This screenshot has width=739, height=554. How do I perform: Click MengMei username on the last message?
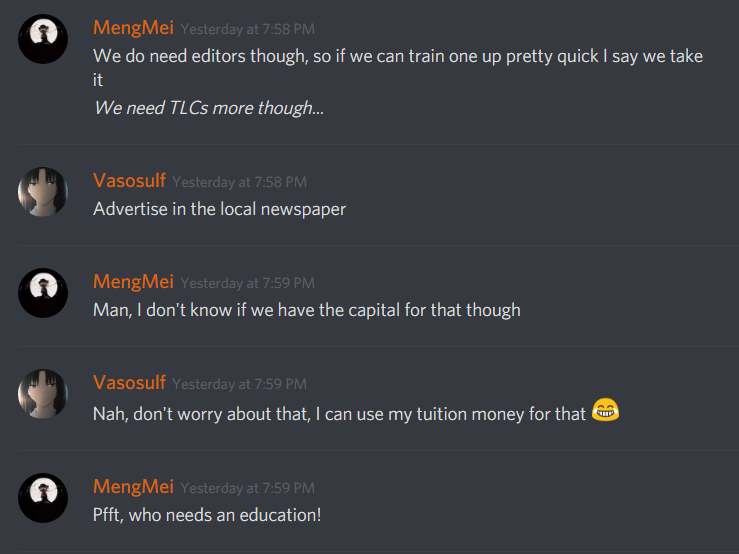pos(133,487)
